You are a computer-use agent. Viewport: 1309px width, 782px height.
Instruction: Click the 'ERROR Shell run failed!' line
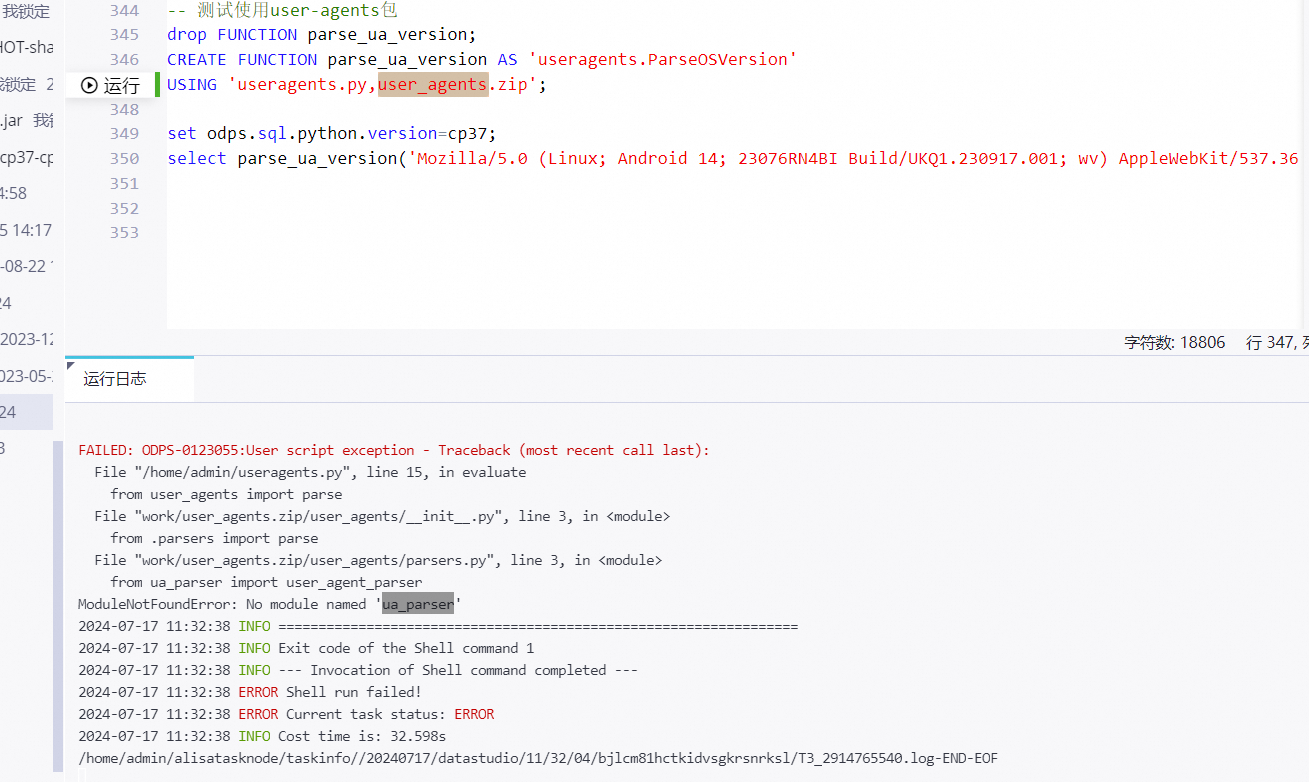250,692
